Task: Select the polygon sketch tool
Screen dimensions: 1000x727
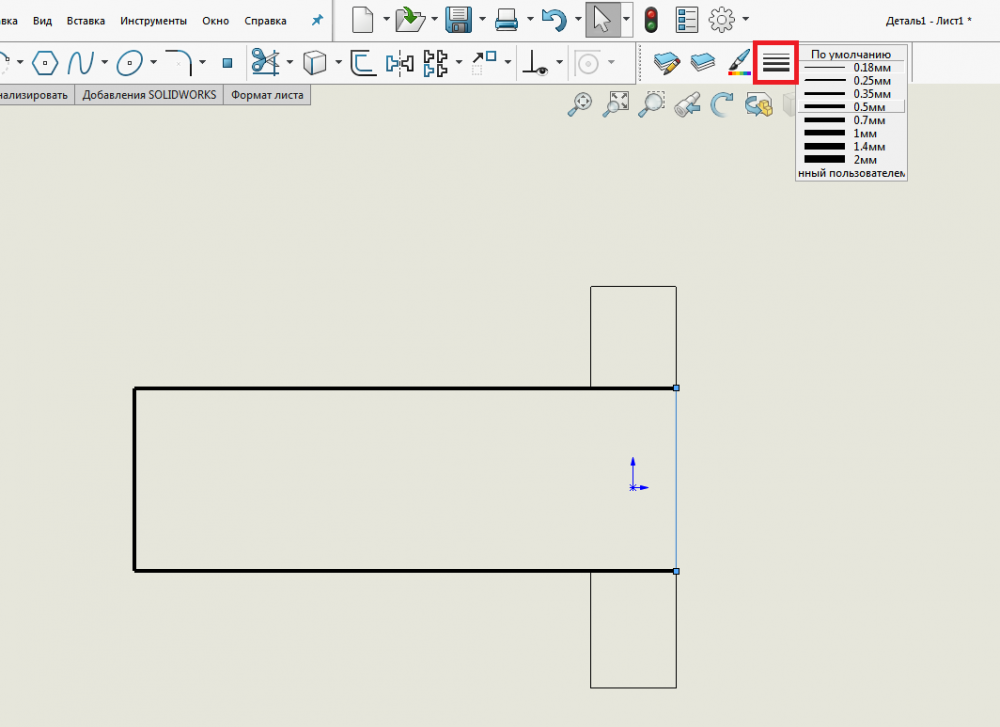Action: [x=45, y=64]
